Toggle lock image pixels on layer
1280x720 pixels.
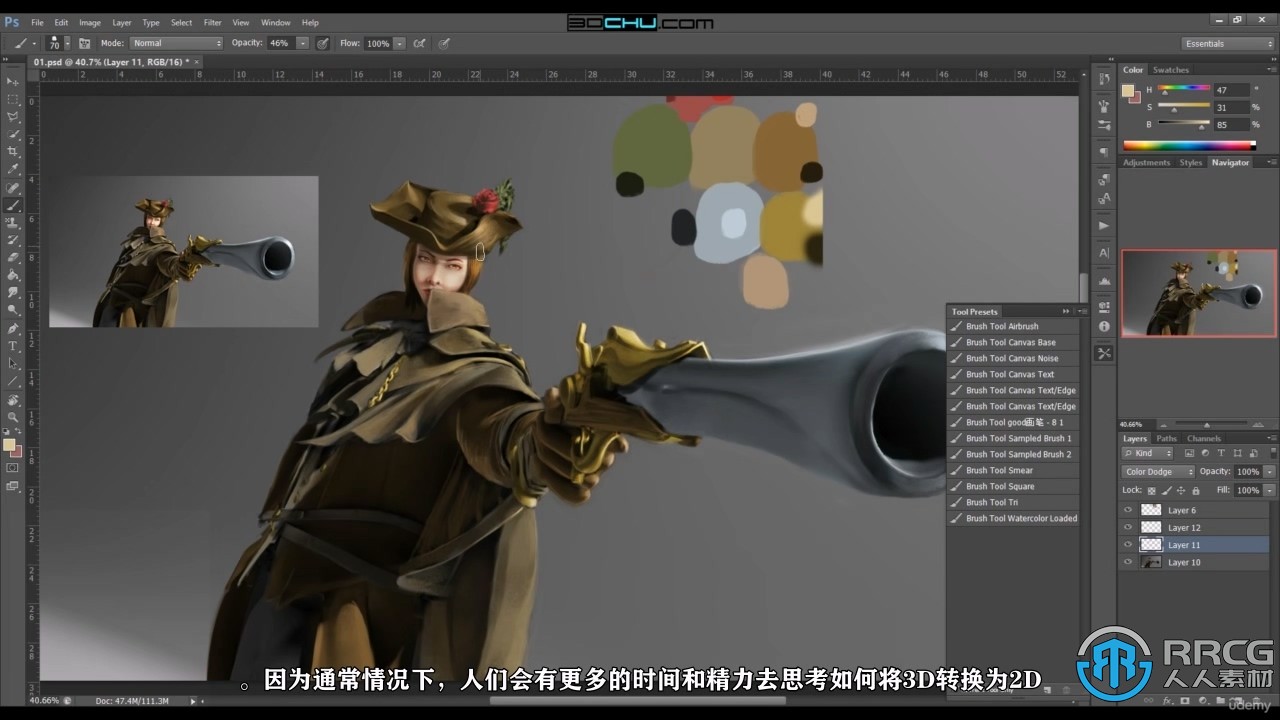coord(1166,491)
